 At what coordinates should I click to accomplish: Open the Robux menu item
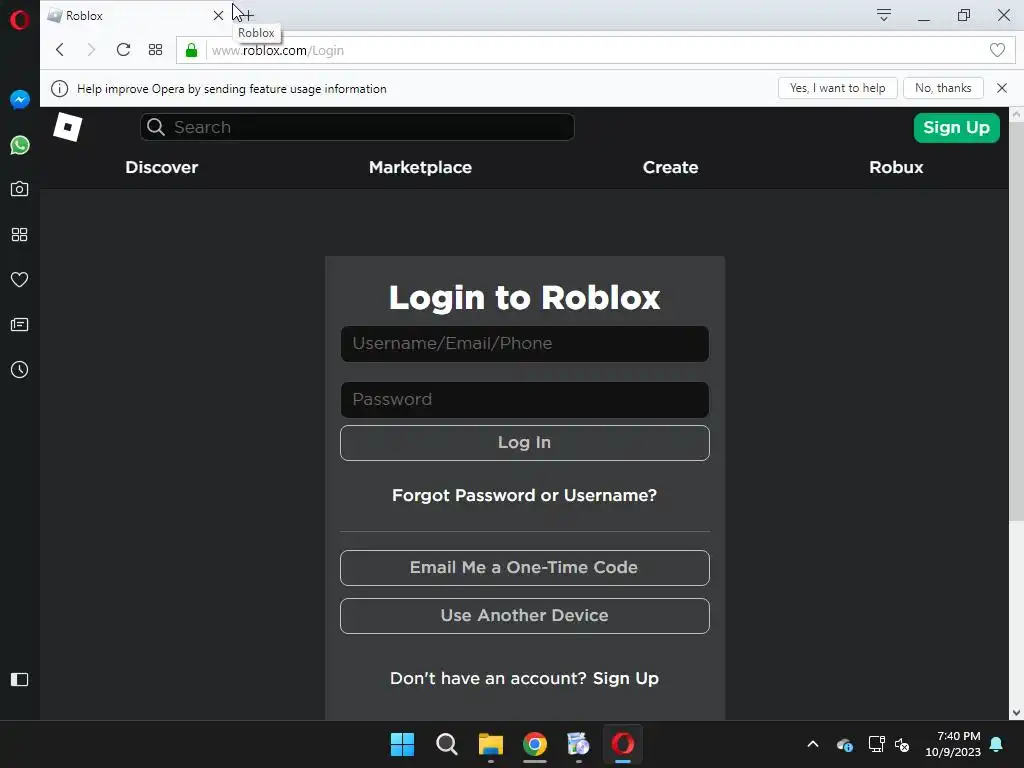pos(896,167)
